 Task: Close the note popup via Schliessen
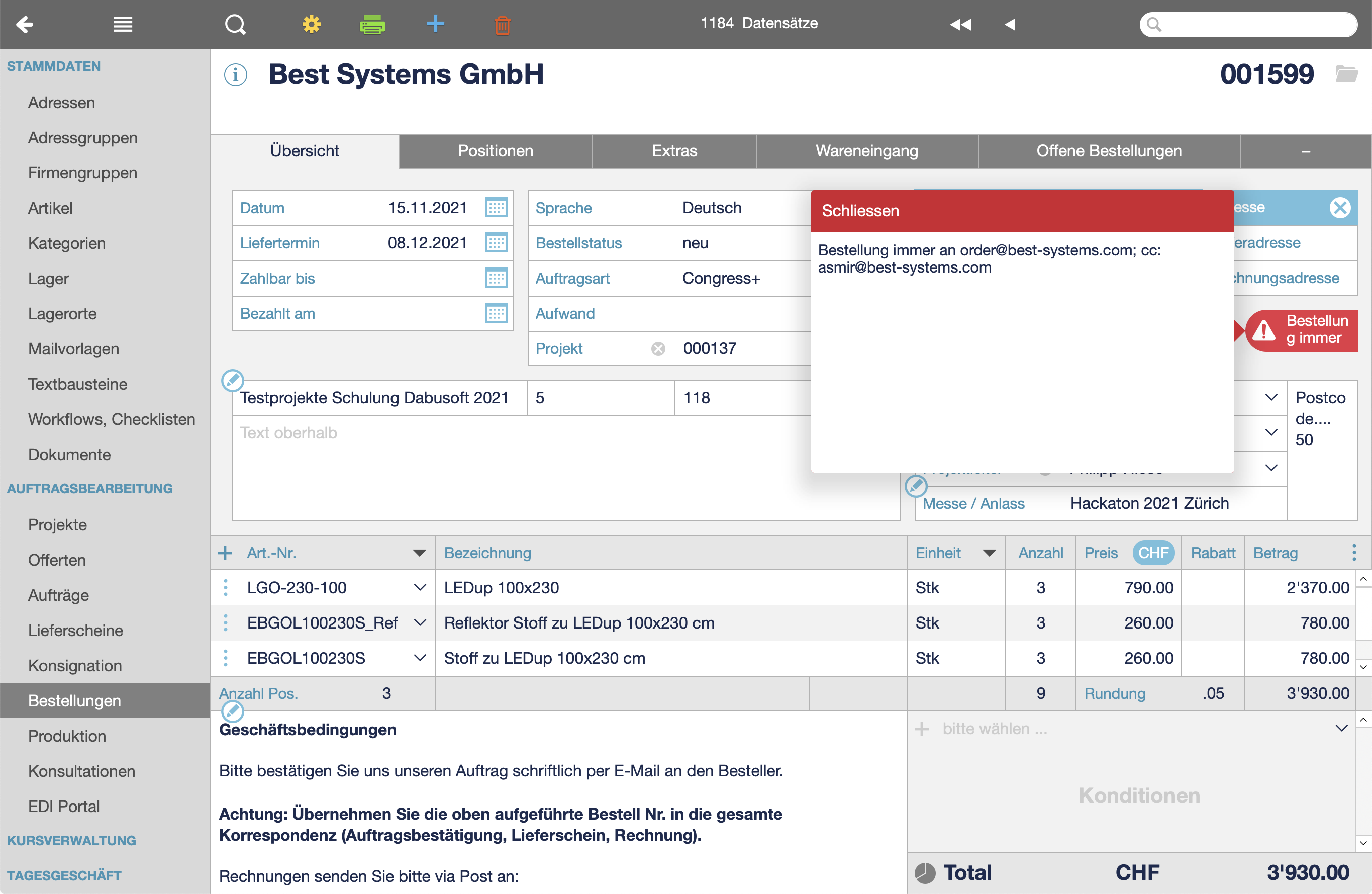click(x=860, y=211)
